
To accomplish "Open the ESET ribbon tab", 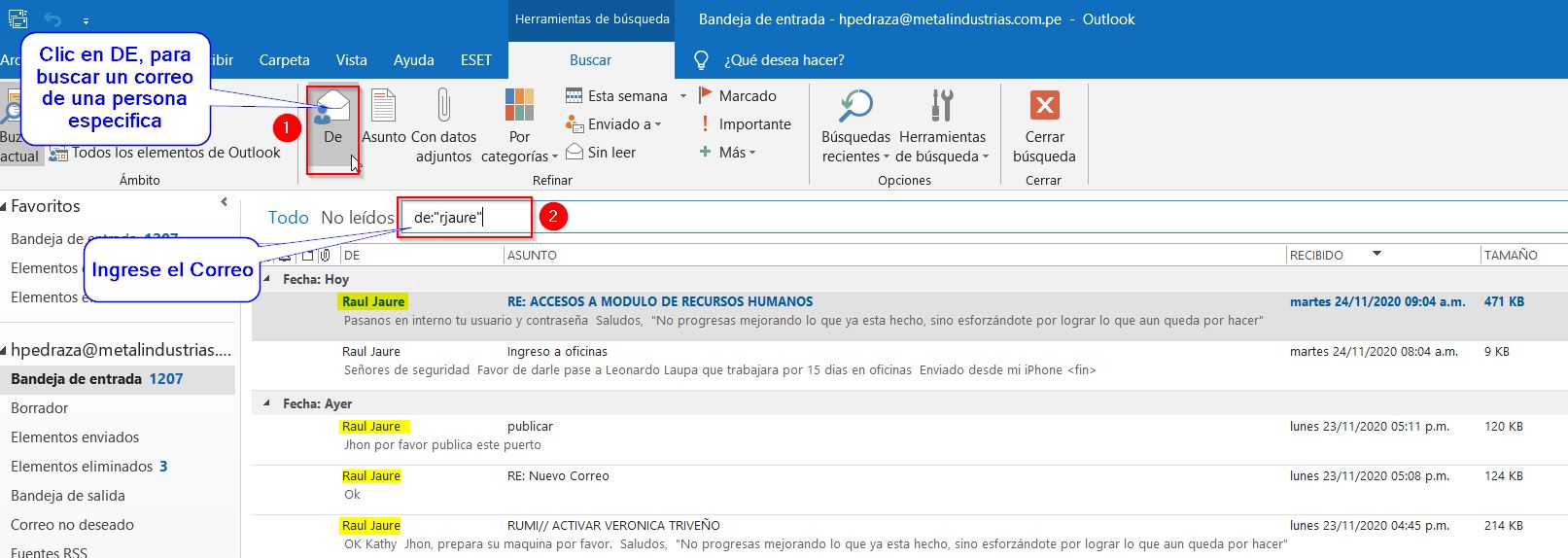I will pos(475,60).
